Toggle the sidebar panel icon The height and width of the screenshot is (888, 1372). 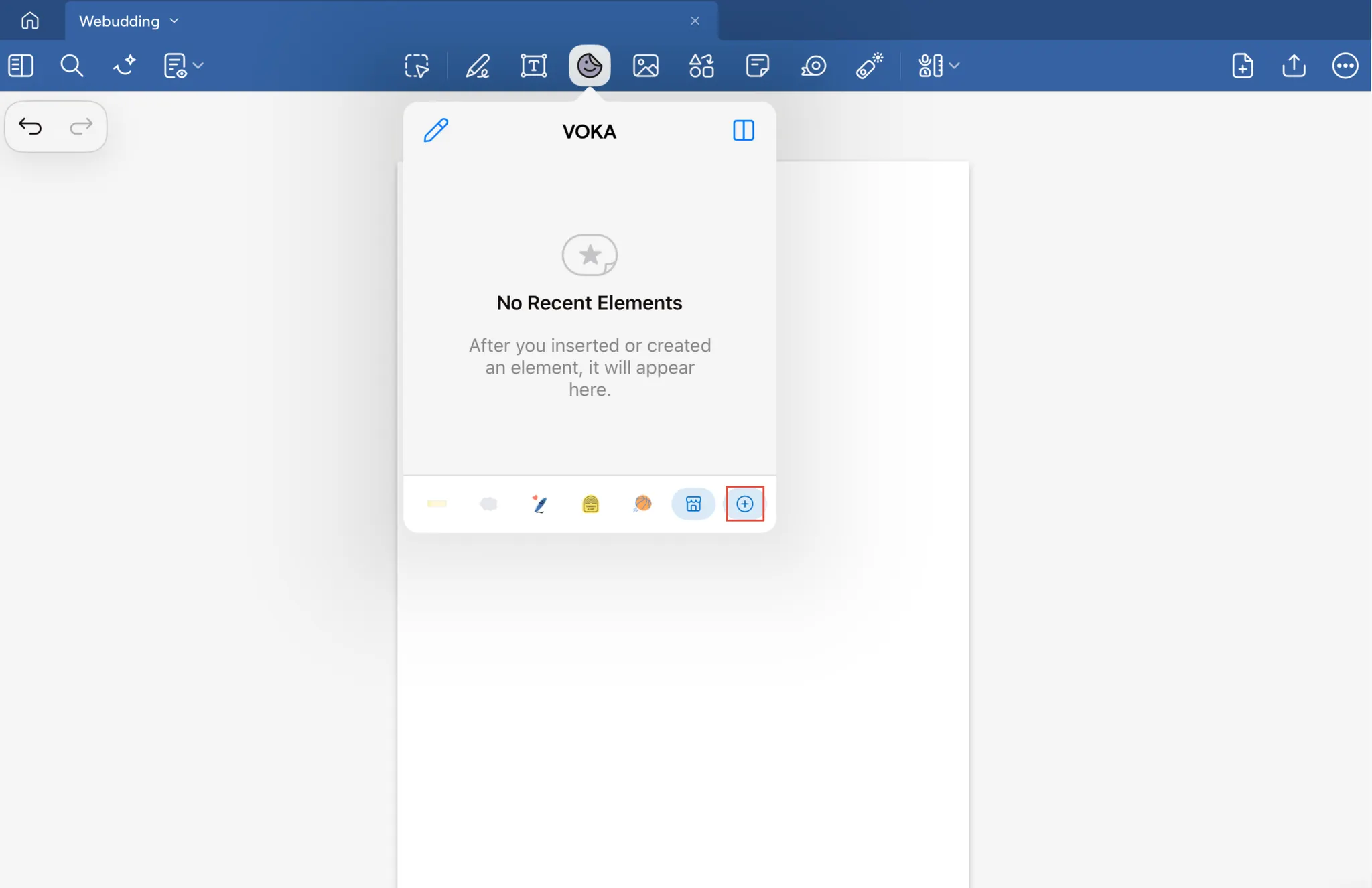(x=21, y=66)
